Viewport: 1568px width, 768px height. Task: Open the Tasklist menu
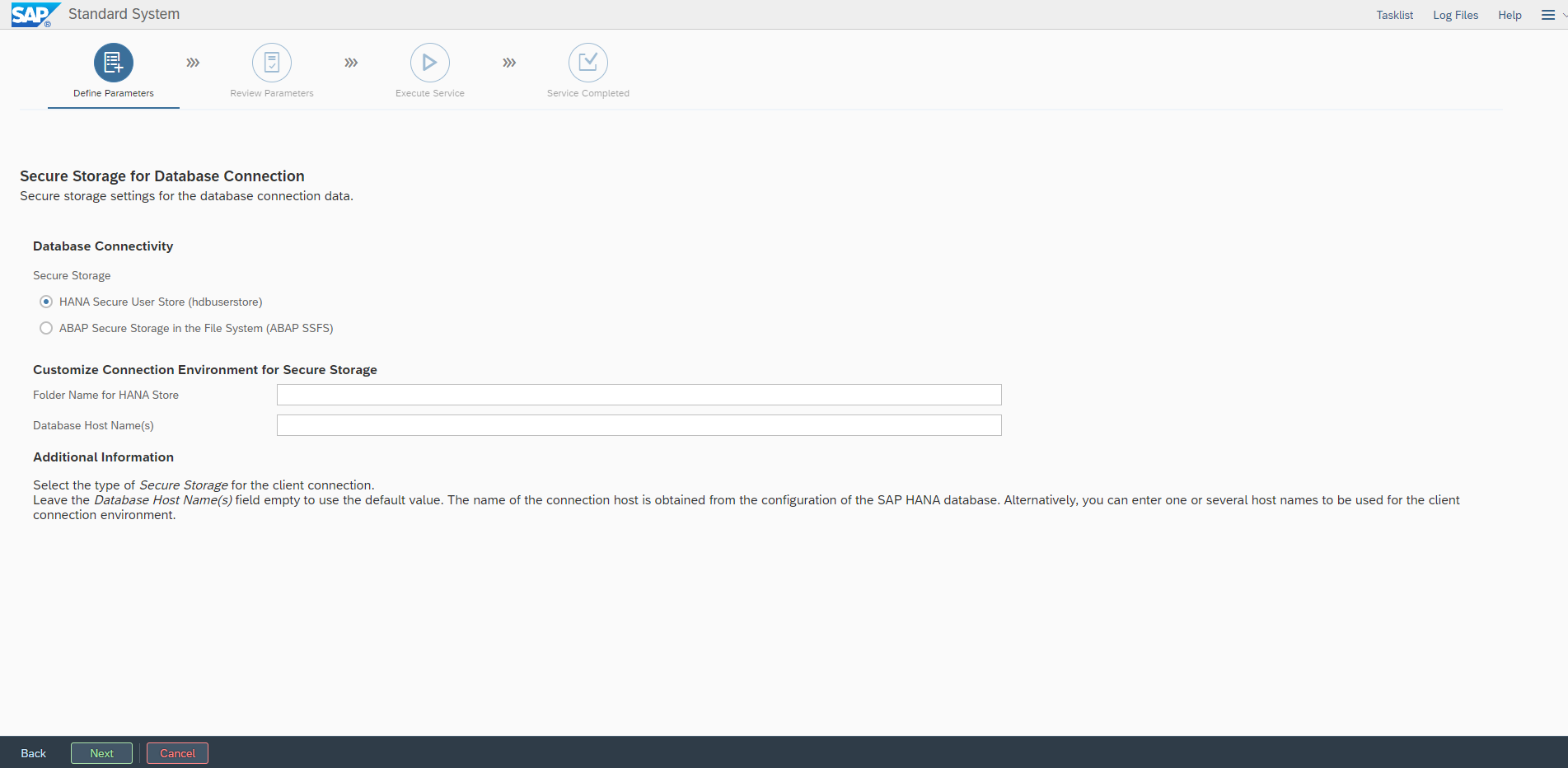tap(1394, 15)
